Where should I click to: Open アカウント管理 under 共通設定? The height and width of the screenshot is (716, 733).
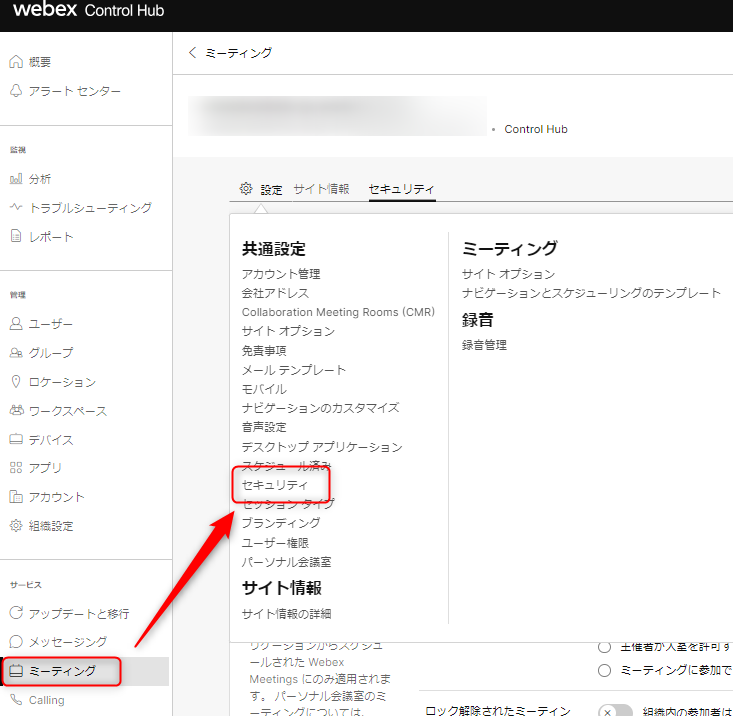click(281, 274)
